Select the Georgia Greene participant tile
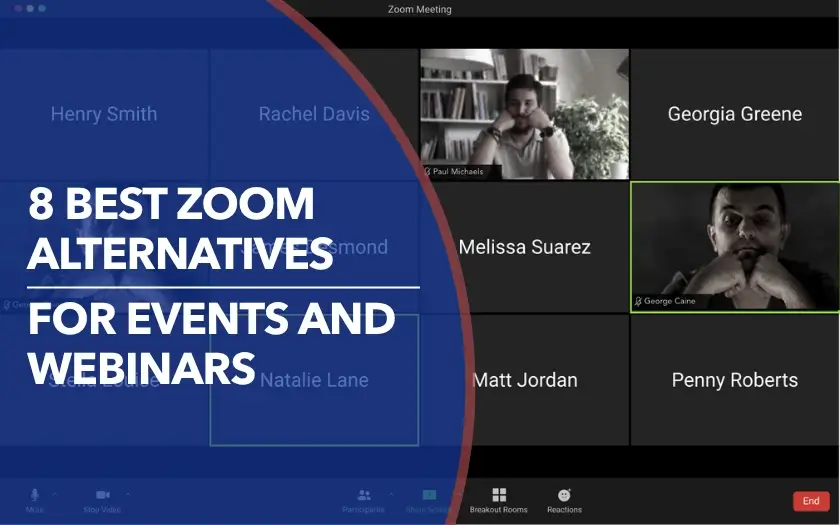Image resolution: width=840 pixels, height=525 pixels. click(735, 114)
